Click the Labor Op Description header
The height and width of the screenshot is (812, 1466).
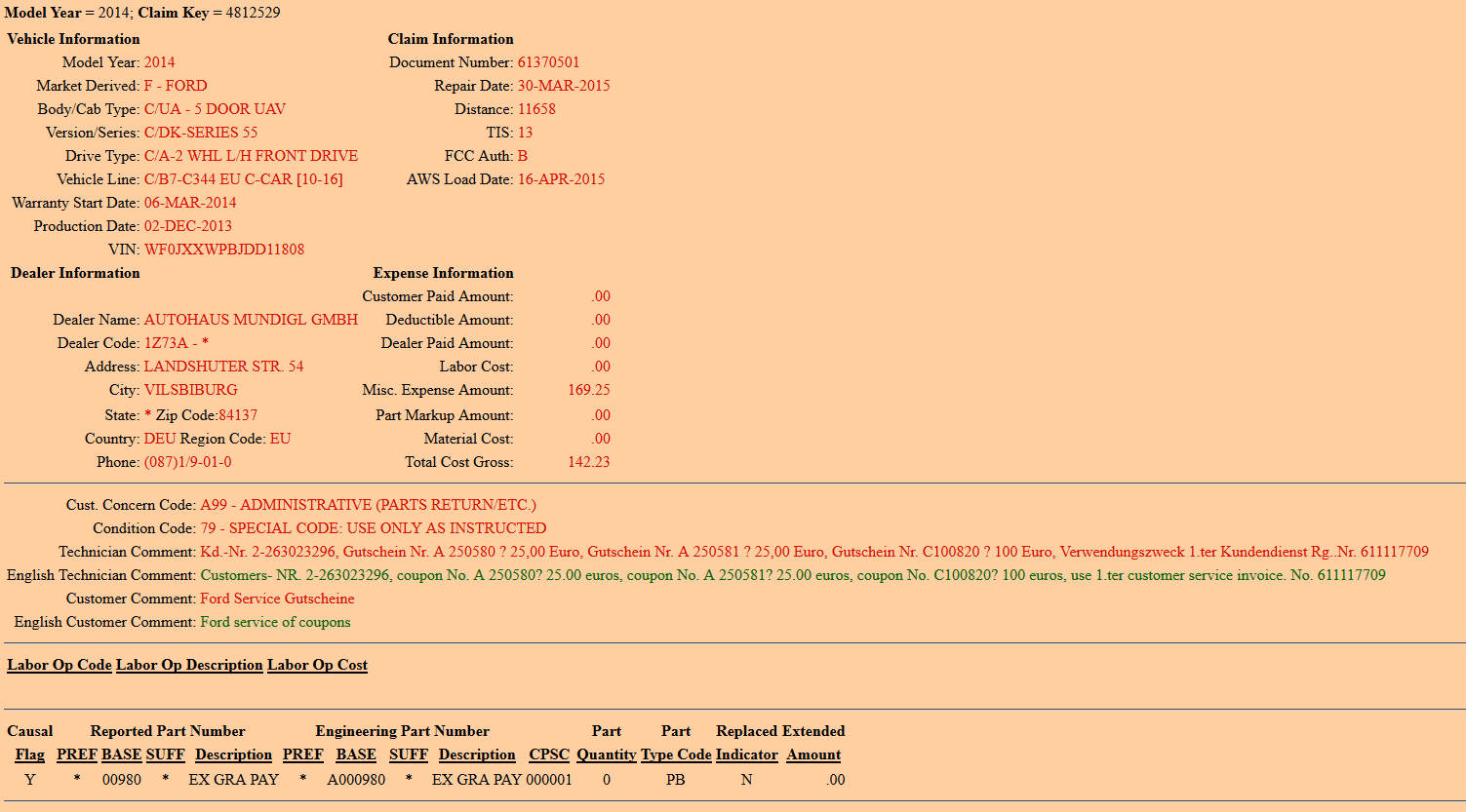pos(189,665)
